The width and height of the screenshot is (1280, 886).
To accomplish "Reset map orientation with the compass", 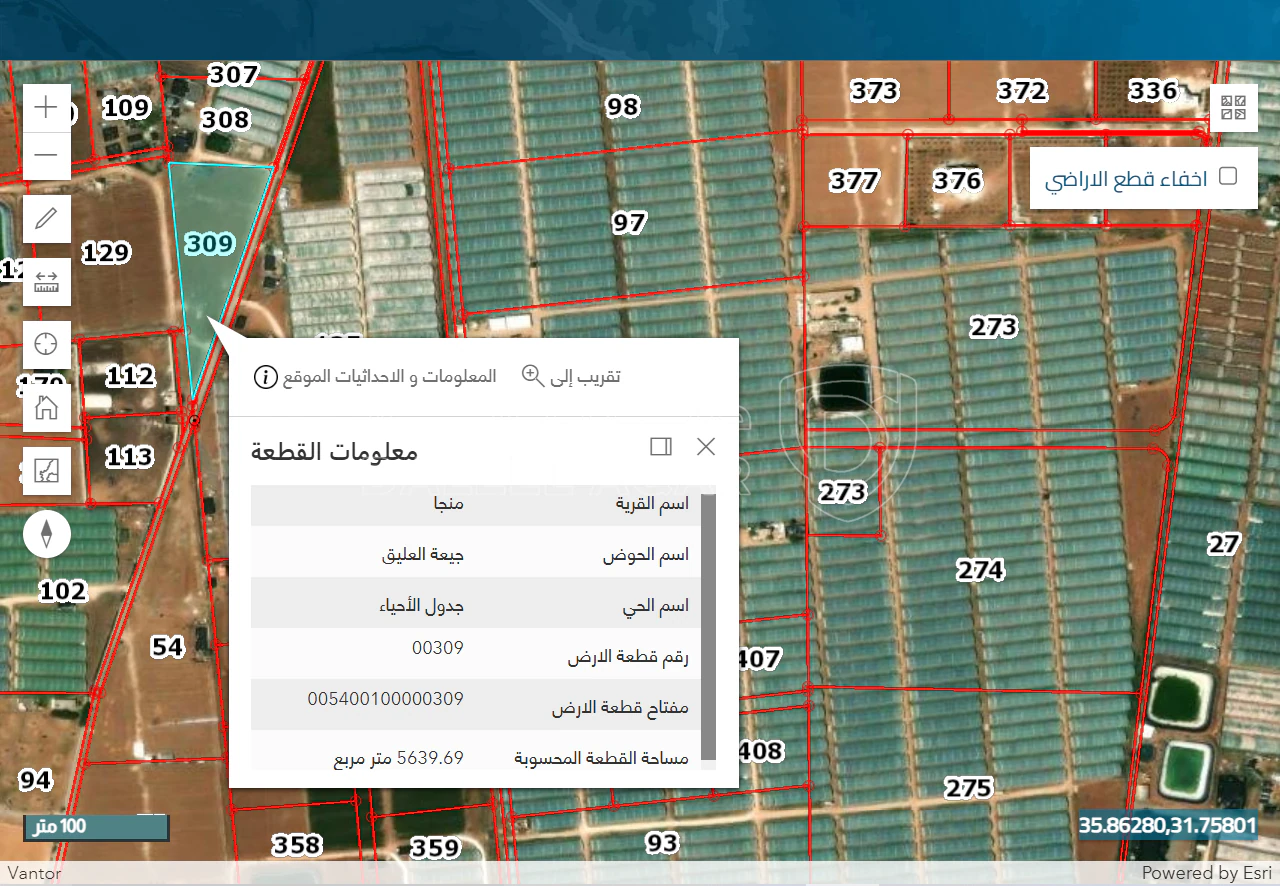I will 47,535.
